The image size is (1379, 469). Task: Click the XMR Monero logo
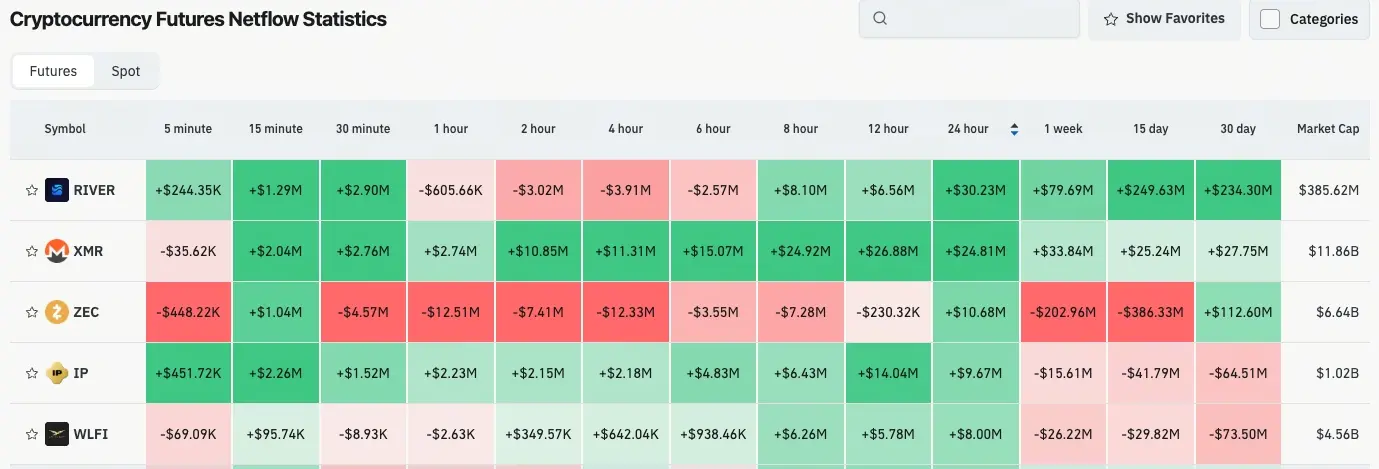click(x=57, y=251)
